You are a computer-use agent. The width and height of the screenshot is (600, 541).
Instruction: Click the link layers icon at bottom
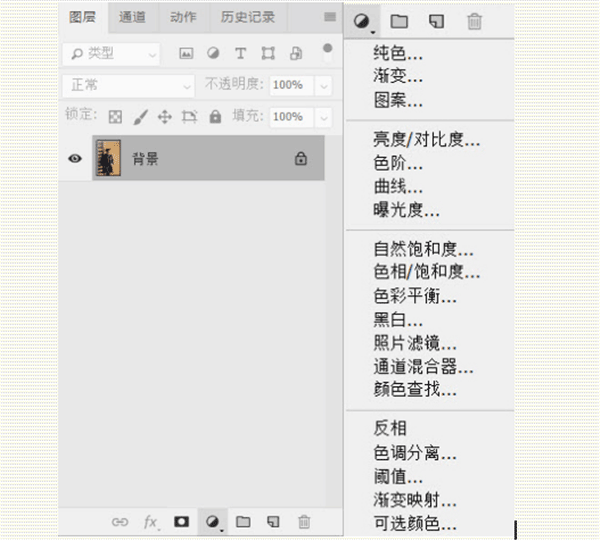[120, 522]
